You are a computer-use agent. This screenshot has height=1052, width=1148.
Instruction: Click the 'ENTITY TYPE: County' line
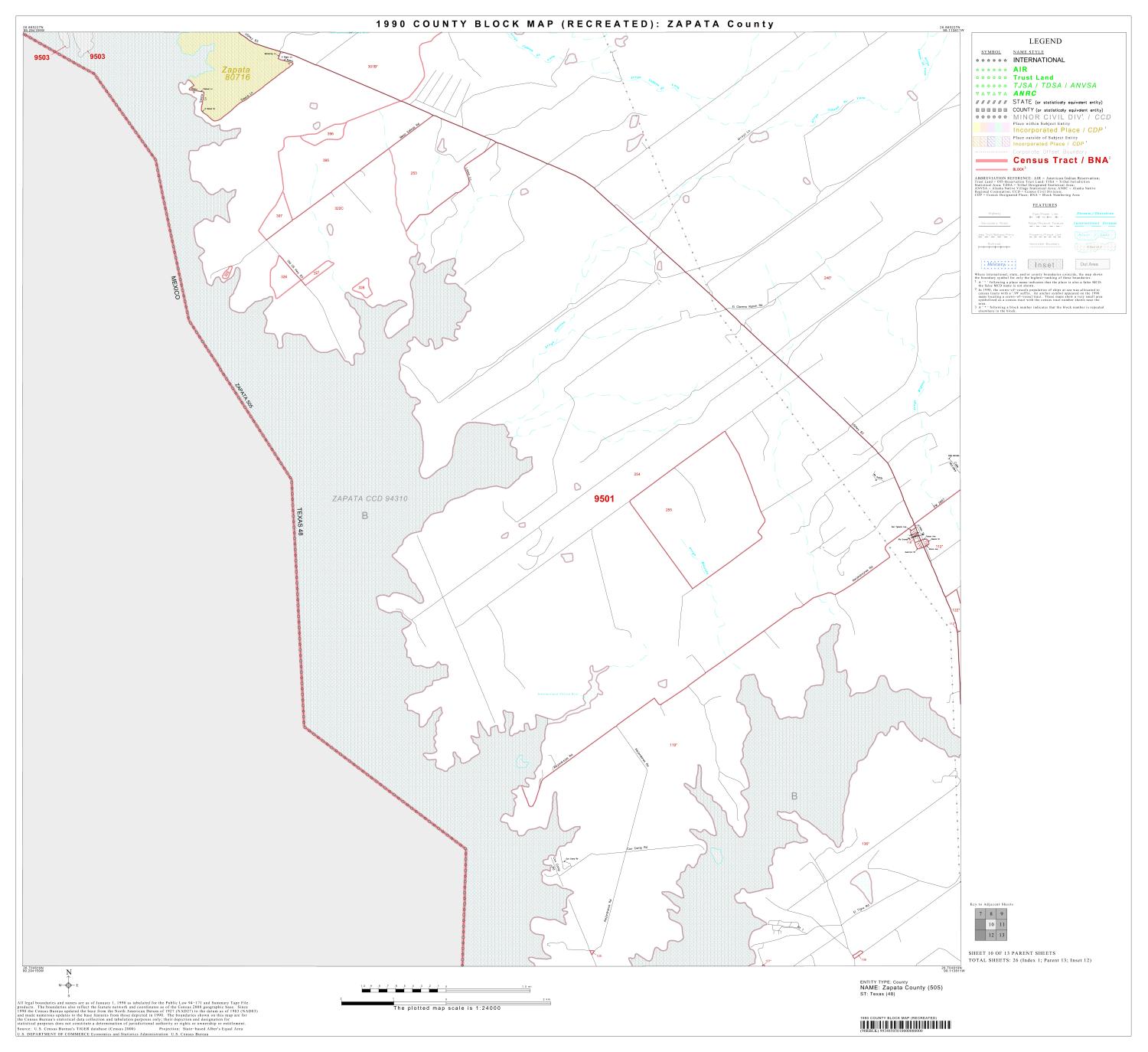click(x=885, y=982)
